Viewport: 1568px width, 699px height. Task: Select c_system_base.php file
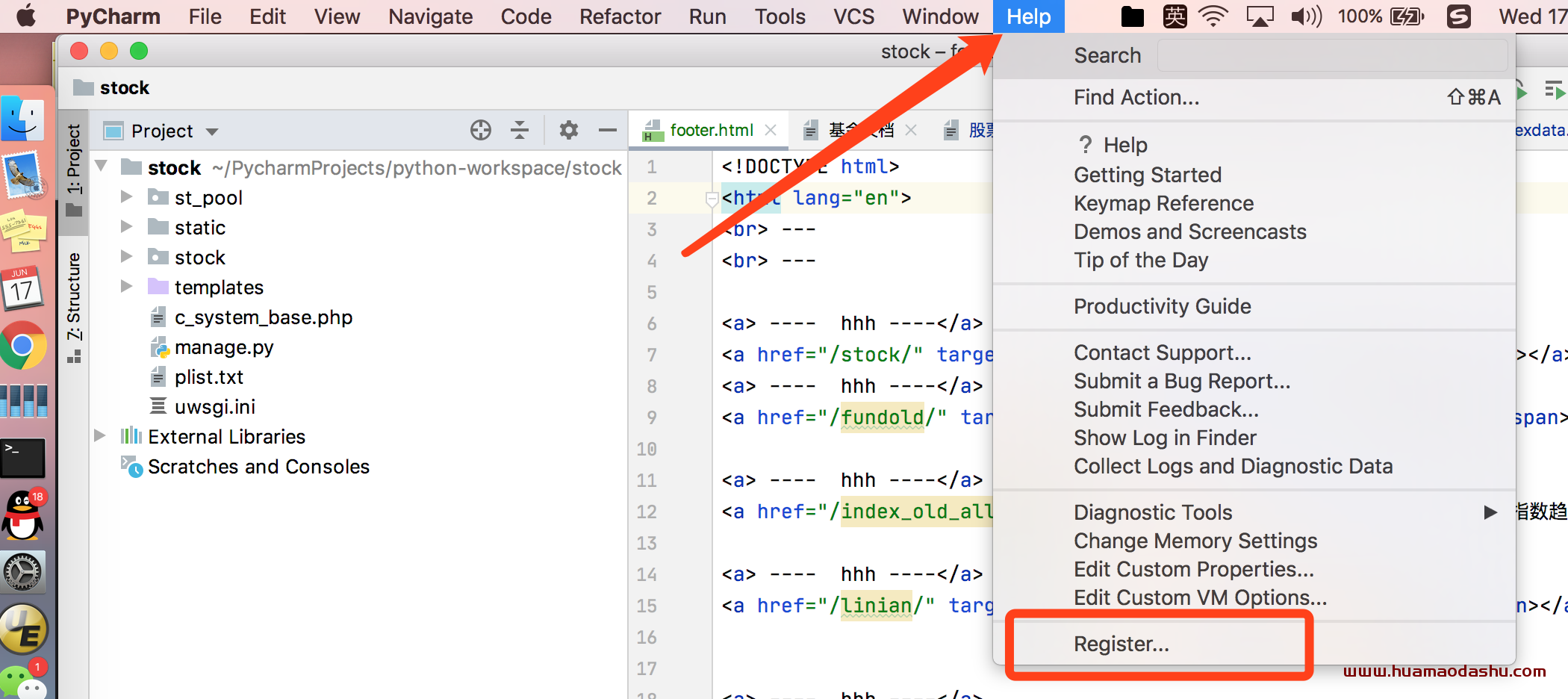pos(263,317)
